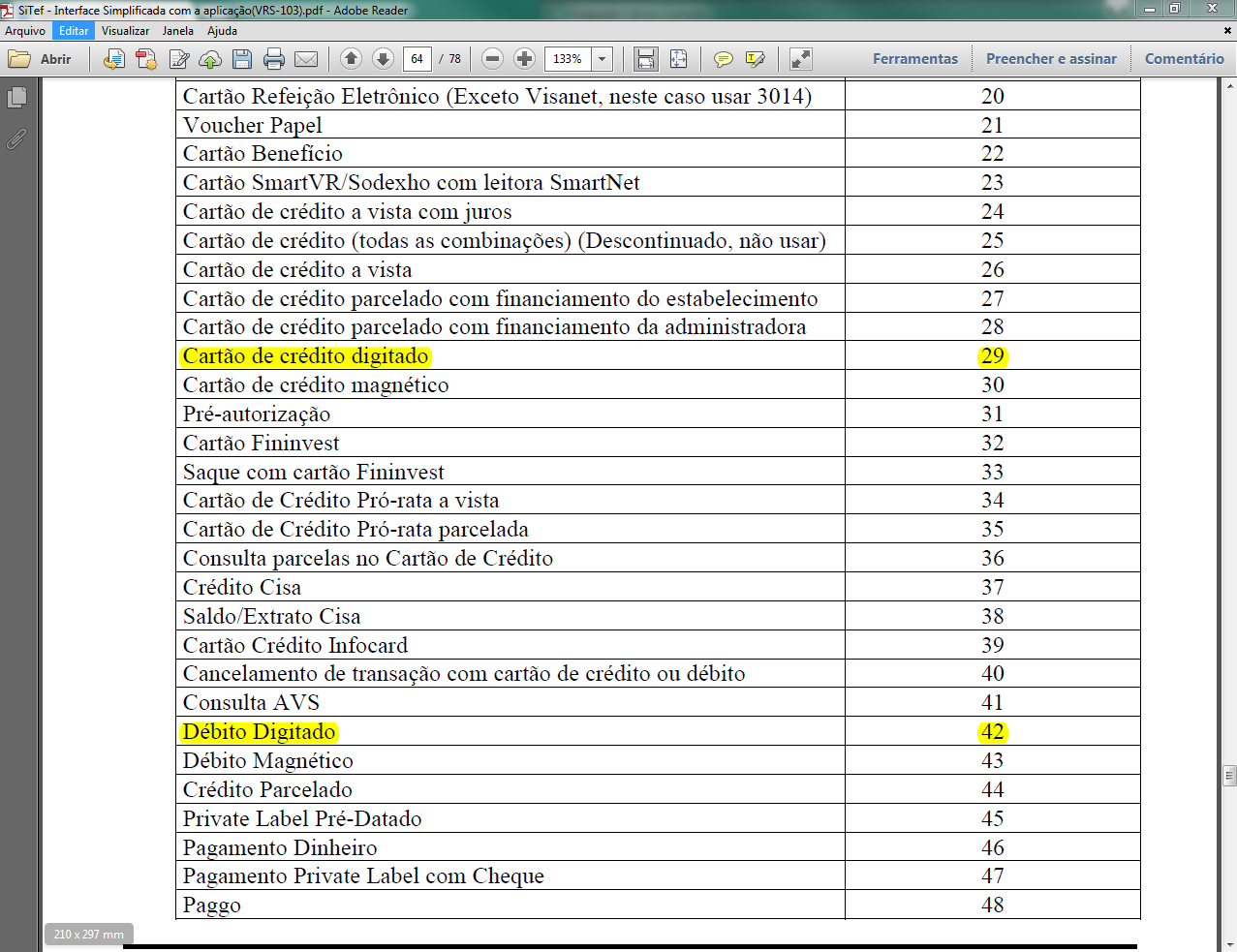Click the email envelope icon

tap(306, 59)
